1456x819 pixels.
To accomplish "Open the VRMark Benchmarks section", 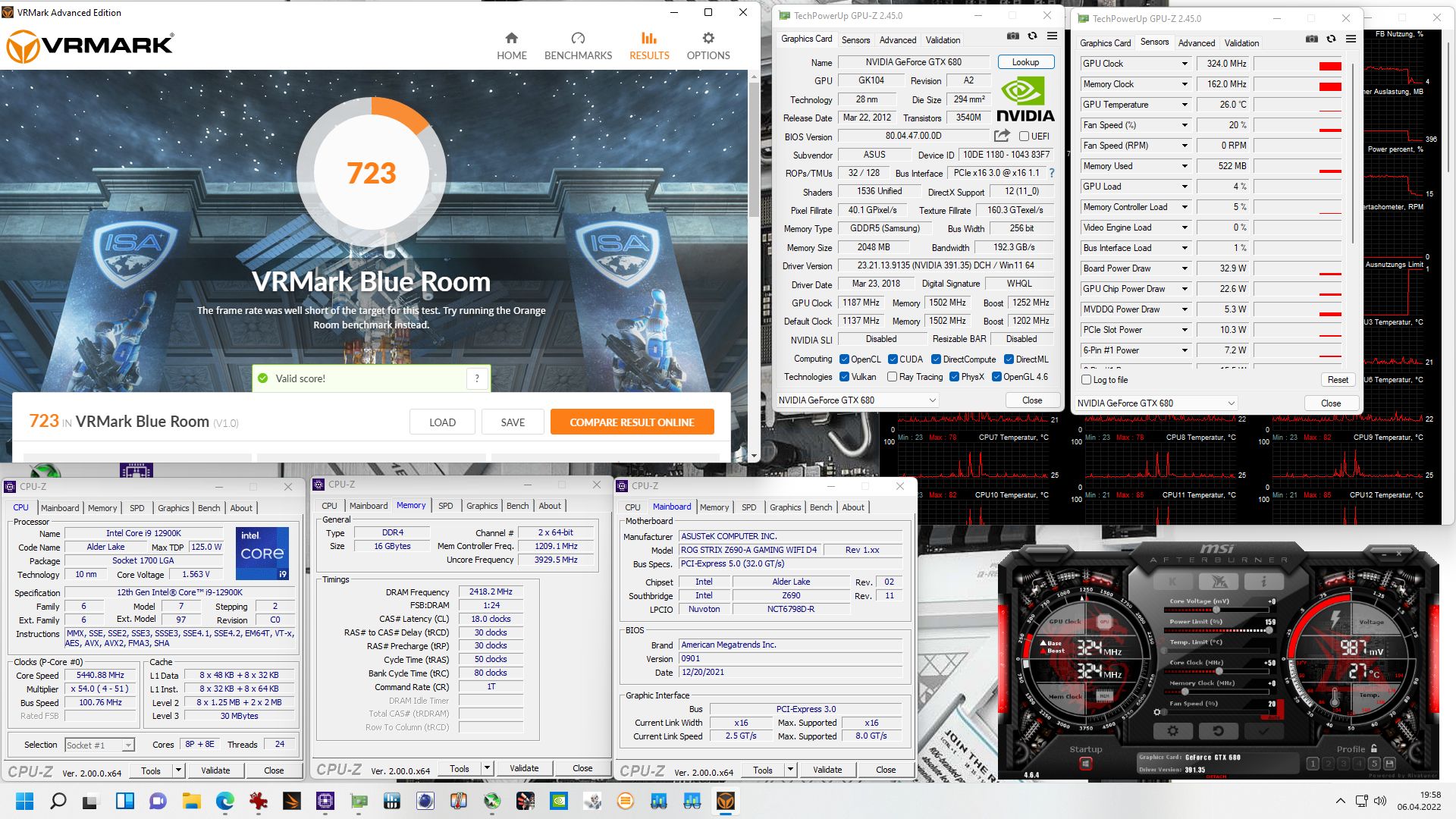I will pyautogui.click(x=578, y=46).
